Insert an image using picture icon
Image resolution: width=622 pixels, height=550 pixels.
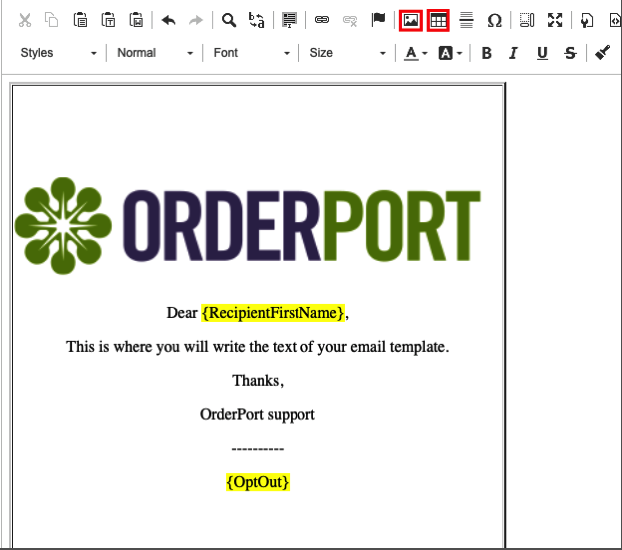pos(411,20)
